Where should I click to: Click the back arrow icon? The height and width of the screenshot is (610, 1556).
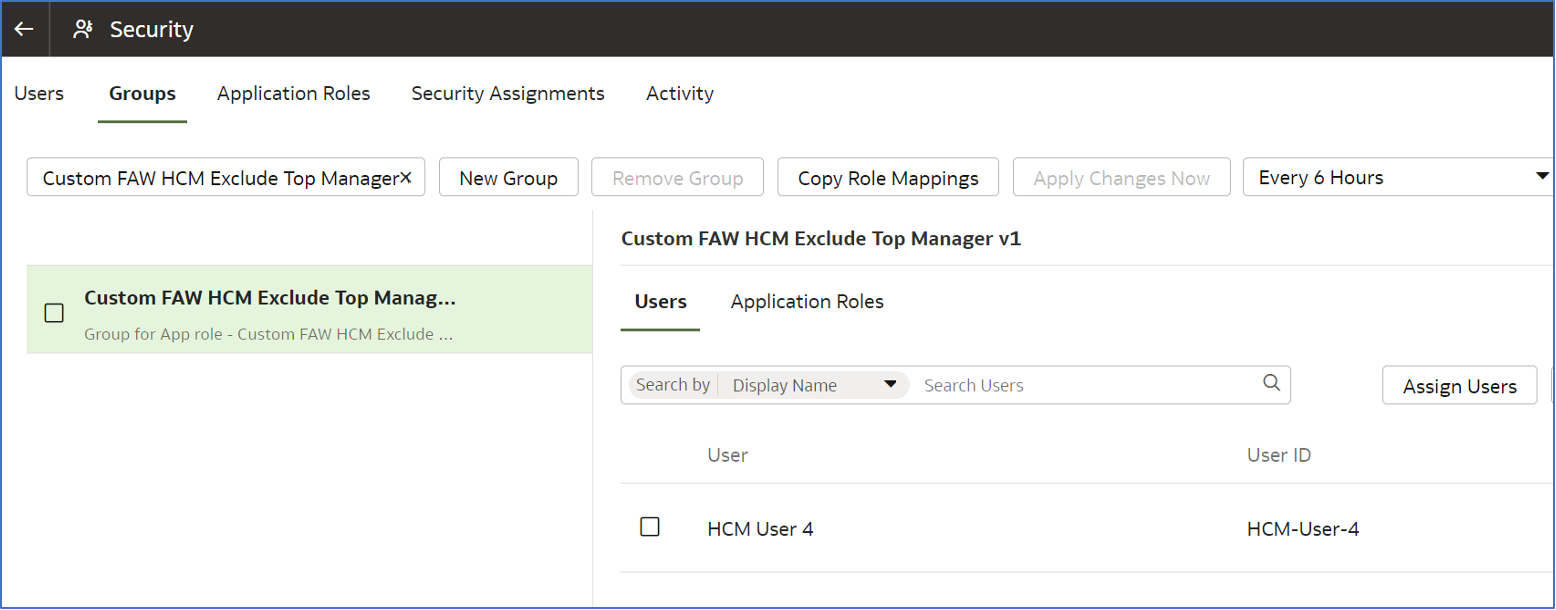click(x=24, y=29)
